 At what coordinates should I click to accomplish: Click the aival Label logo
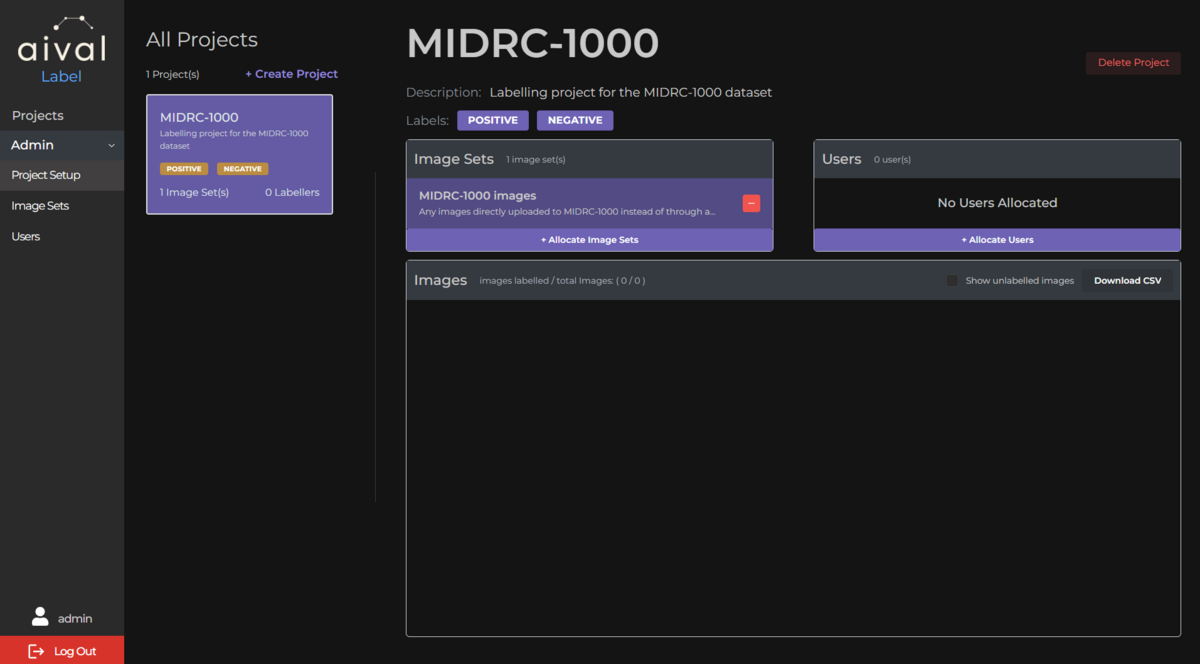pos(62,50)
